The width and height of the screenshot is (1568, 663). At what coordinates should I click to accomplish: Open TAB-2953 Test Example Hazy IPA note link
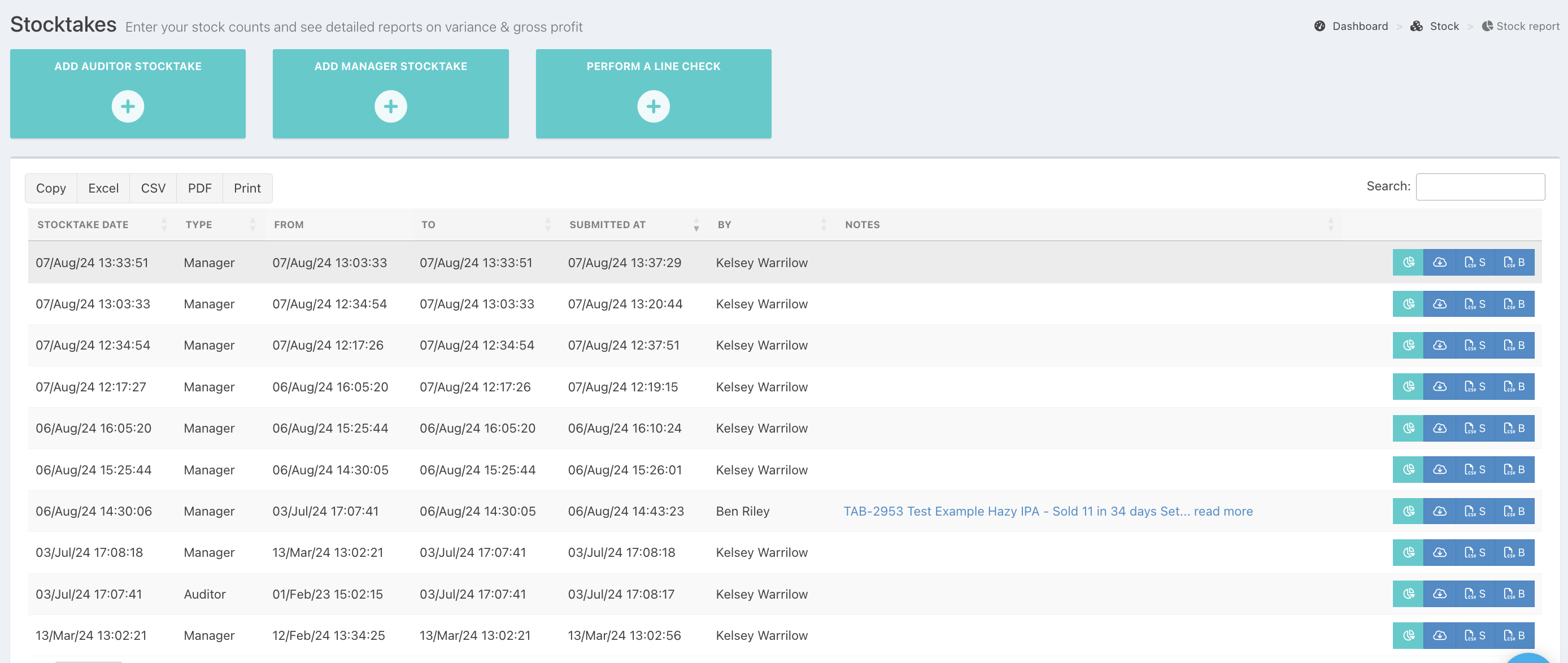click(1048, 512)
